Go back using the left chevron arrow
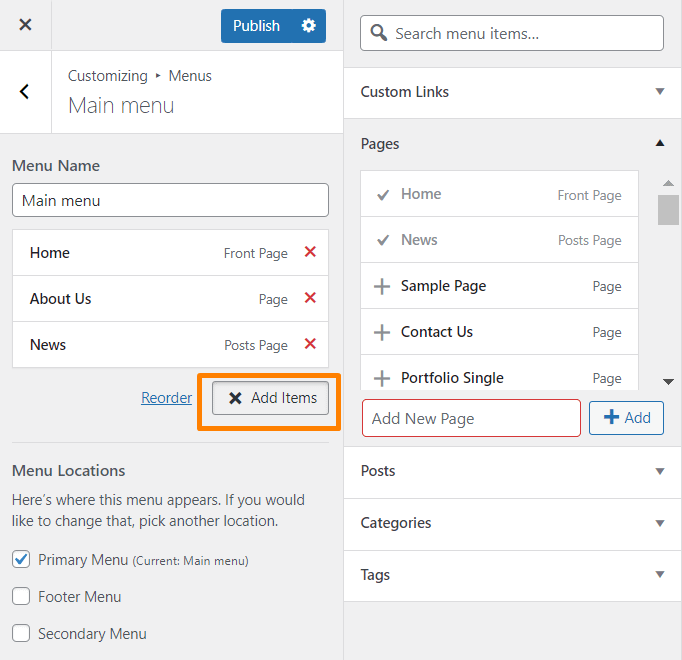The image size is (682, 660). click(x=25, y=91)
